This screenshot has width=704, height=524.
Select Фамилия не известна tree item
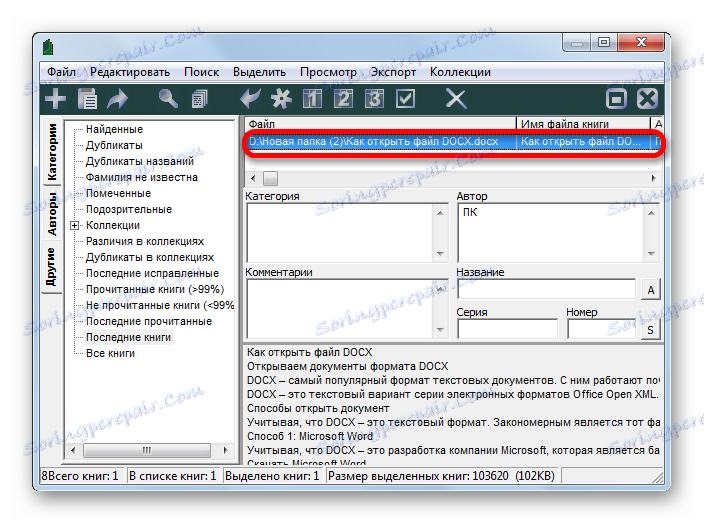141,177
